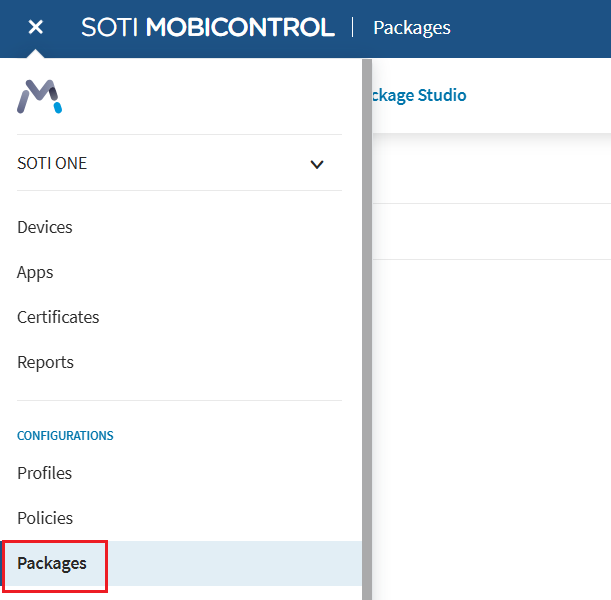Click the SOTI MobiControl logo in header

click(x=208, y=27)
